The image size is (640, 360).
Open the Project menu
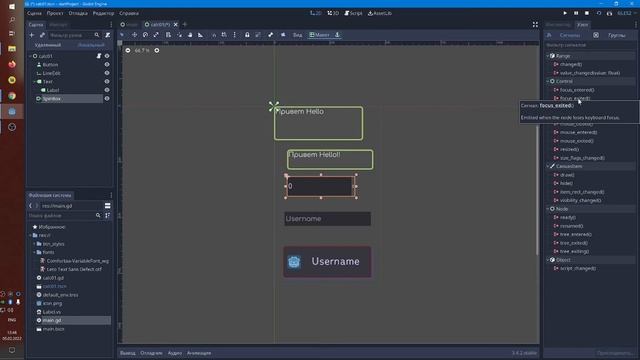pyautogui.click(x=55, y=13)
